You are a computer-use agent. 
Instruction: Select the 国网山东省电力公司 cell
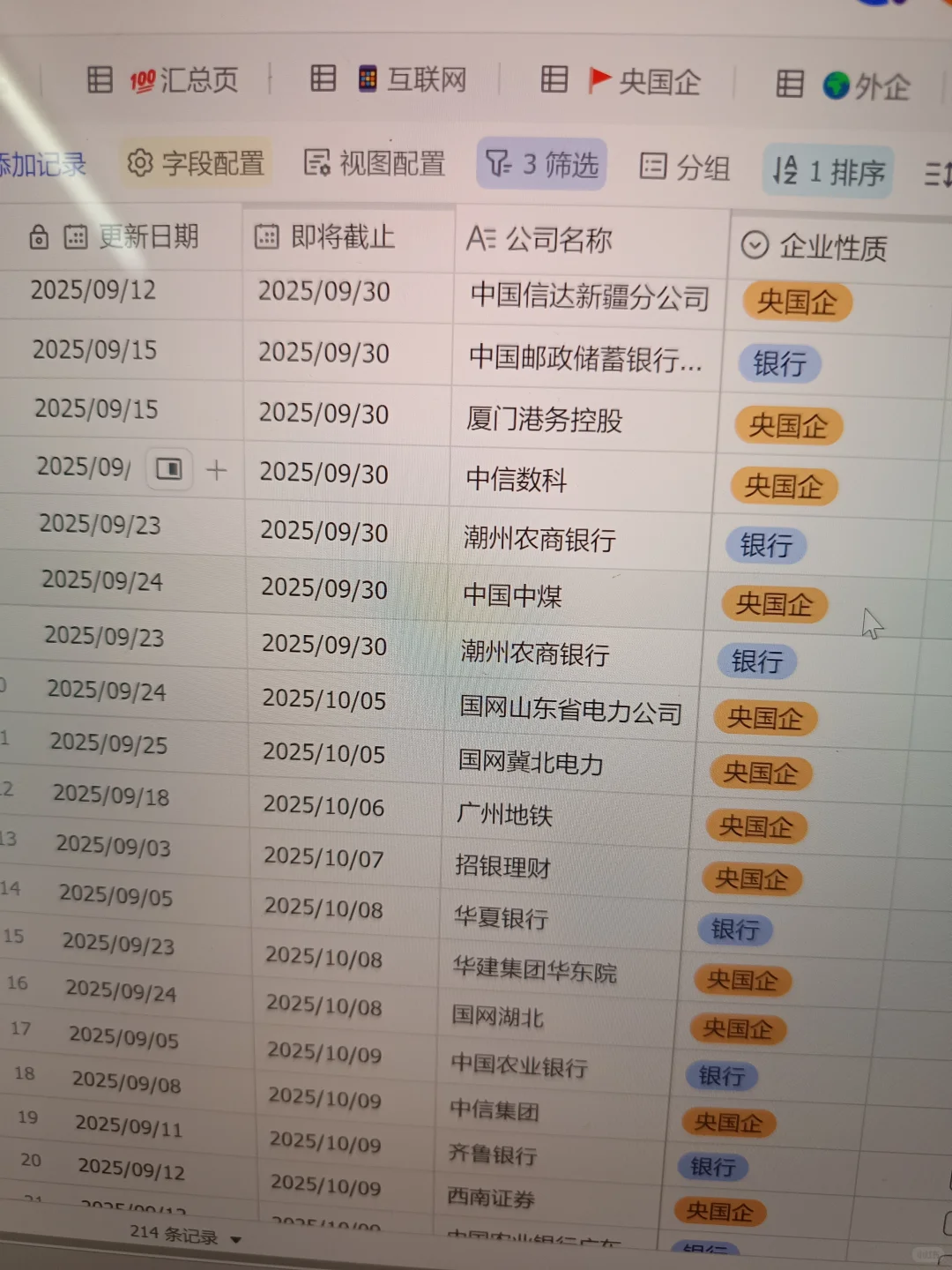[x=570, y=710]
